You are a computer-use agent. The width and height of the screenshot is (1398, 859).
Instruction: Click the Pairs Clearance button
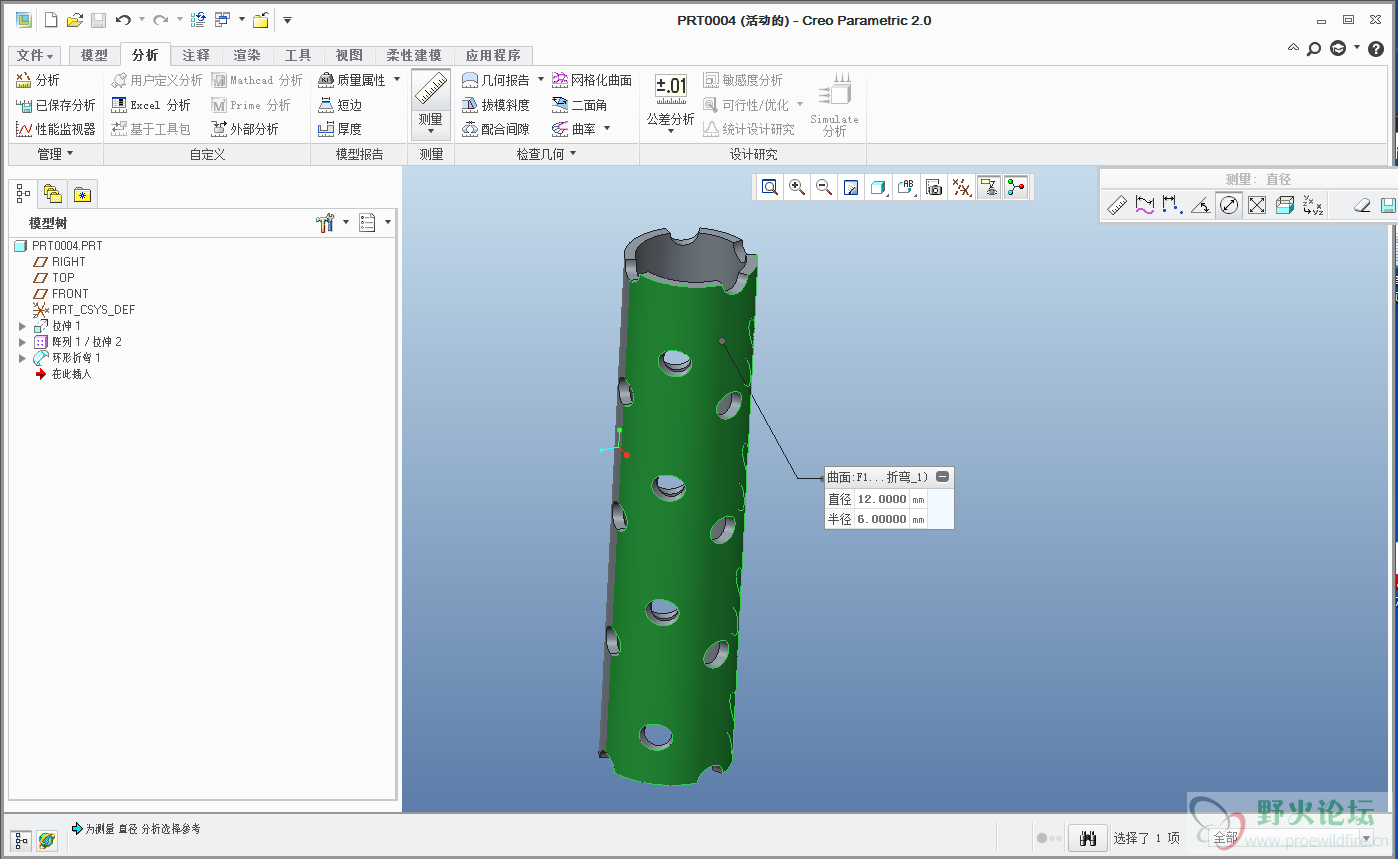coord(496,129)
